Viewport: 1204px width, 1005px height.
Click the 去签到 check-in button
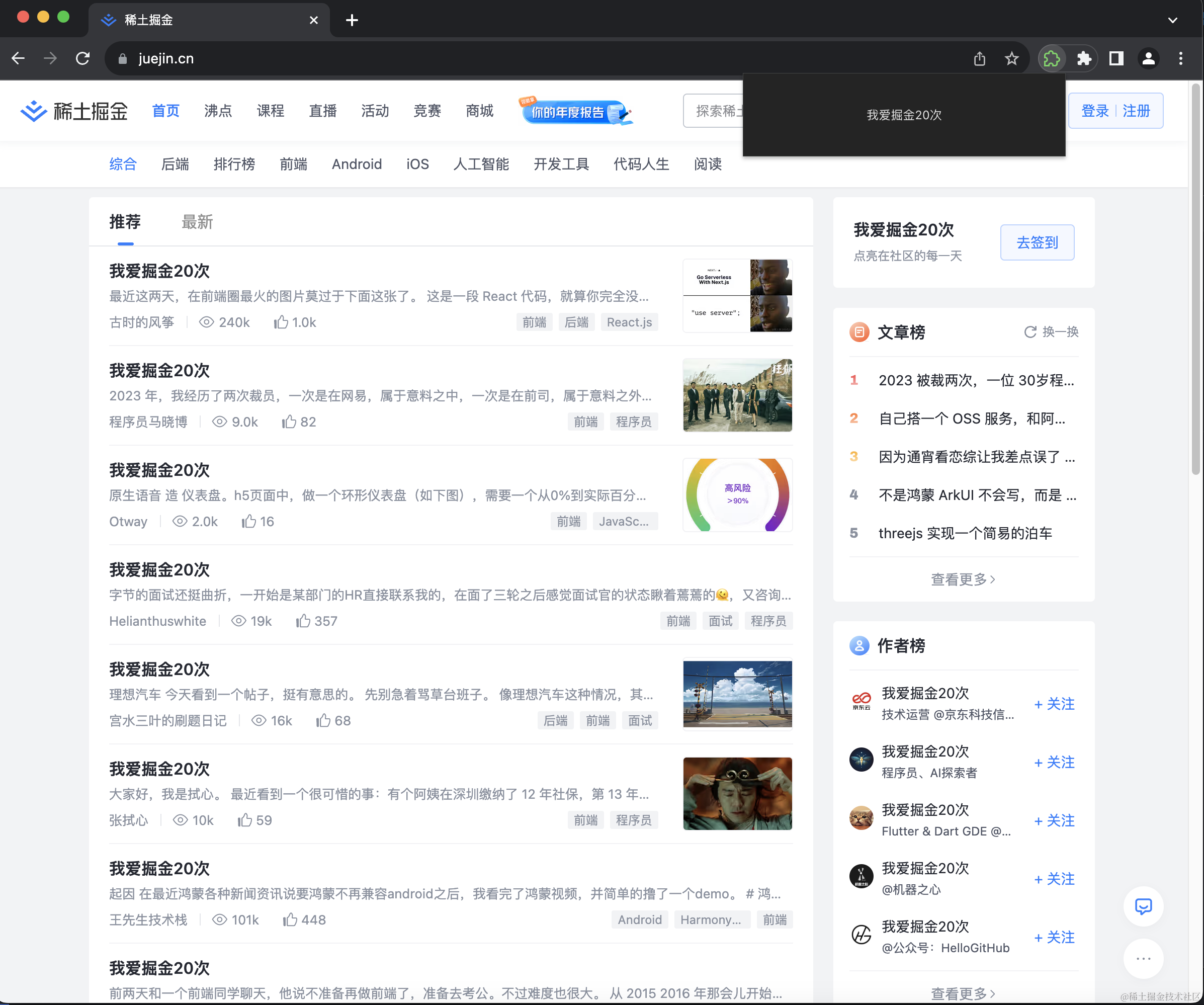pos(1037,242)
